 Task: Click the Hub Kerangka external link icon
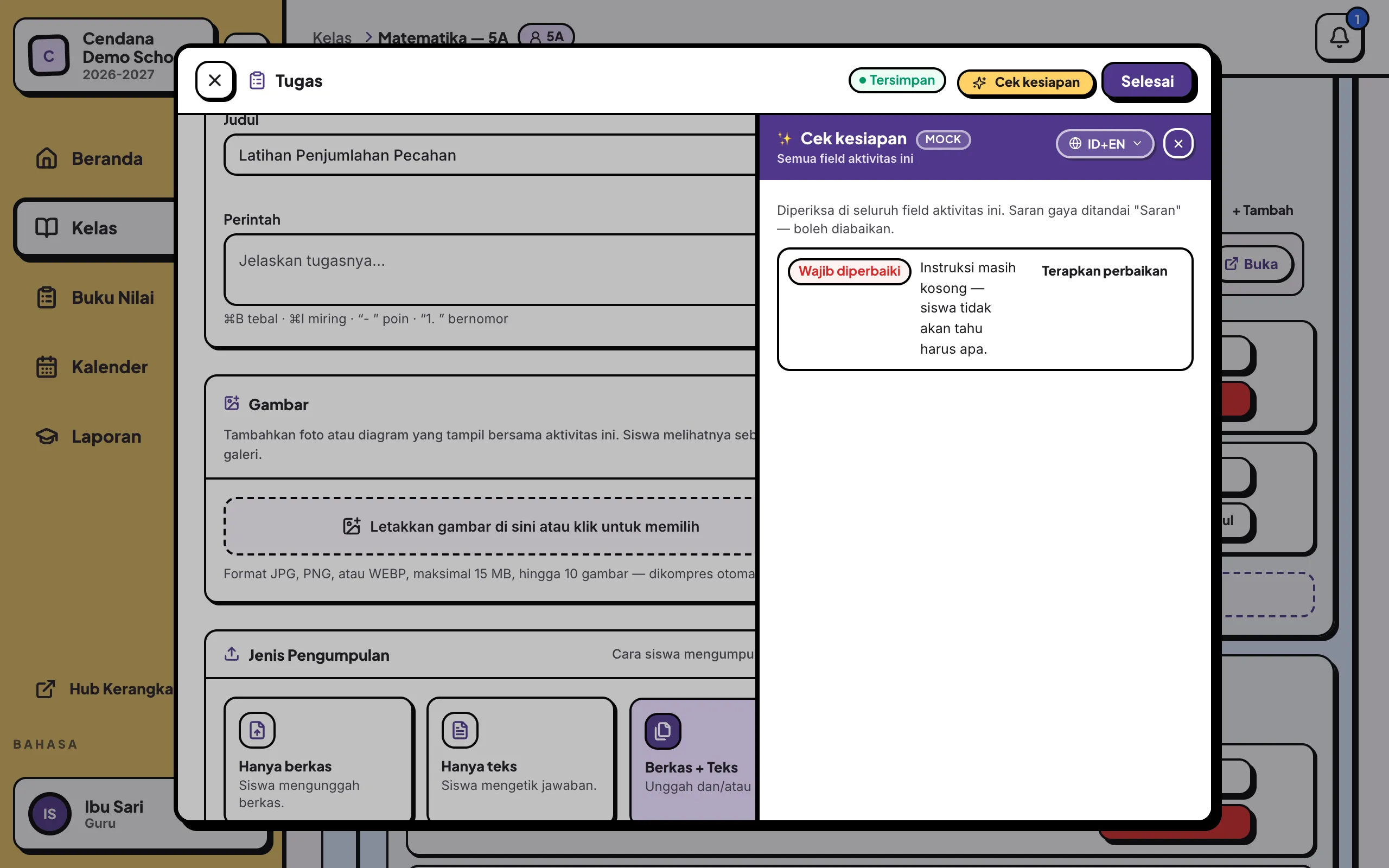46,689
